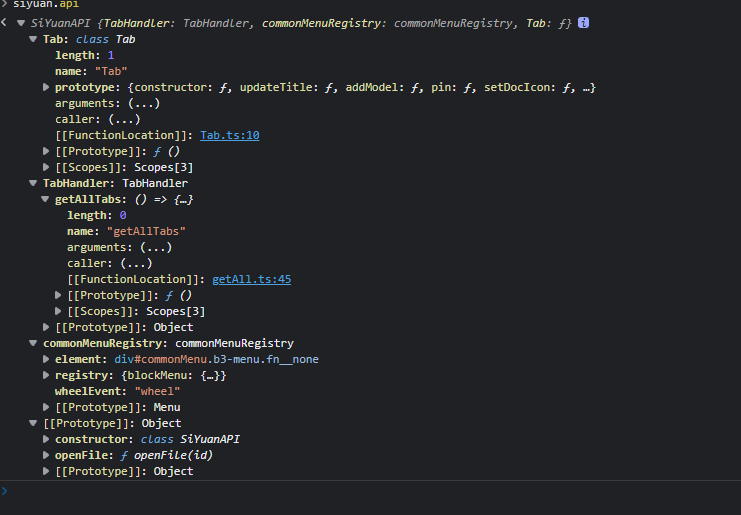
Task: Click the output arrow beside SiYuanAPI result
Action: (x=4, y=22)
